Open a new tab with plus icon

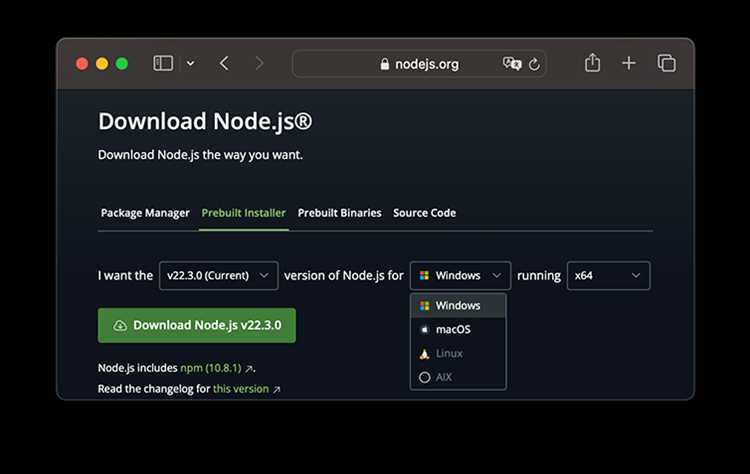pyautogui.click(x=629, y=63)
